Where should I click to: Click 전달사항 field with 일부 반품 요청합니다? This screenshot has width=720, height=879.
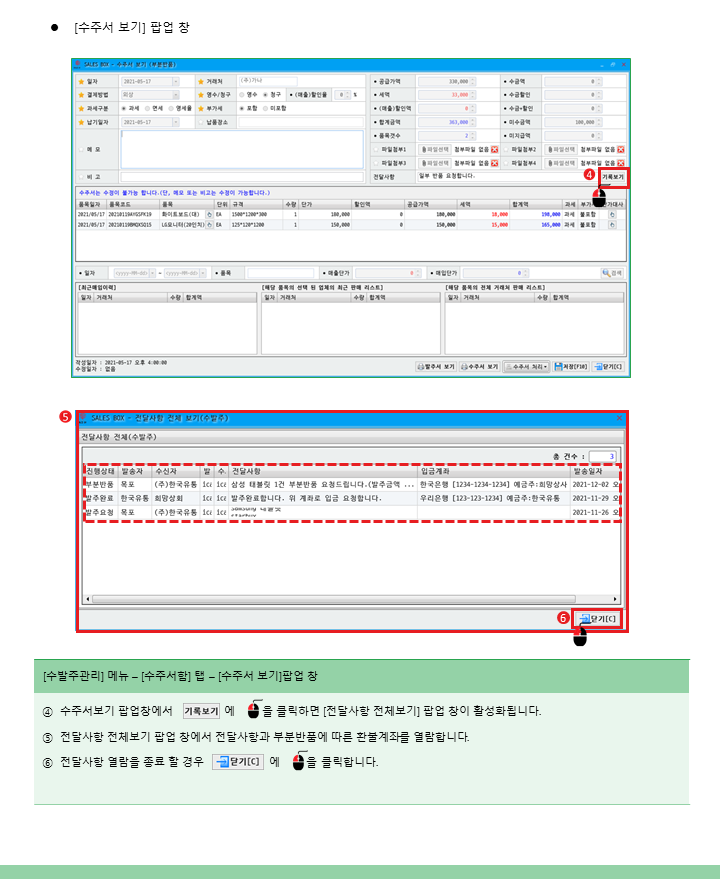coord(506,177)
